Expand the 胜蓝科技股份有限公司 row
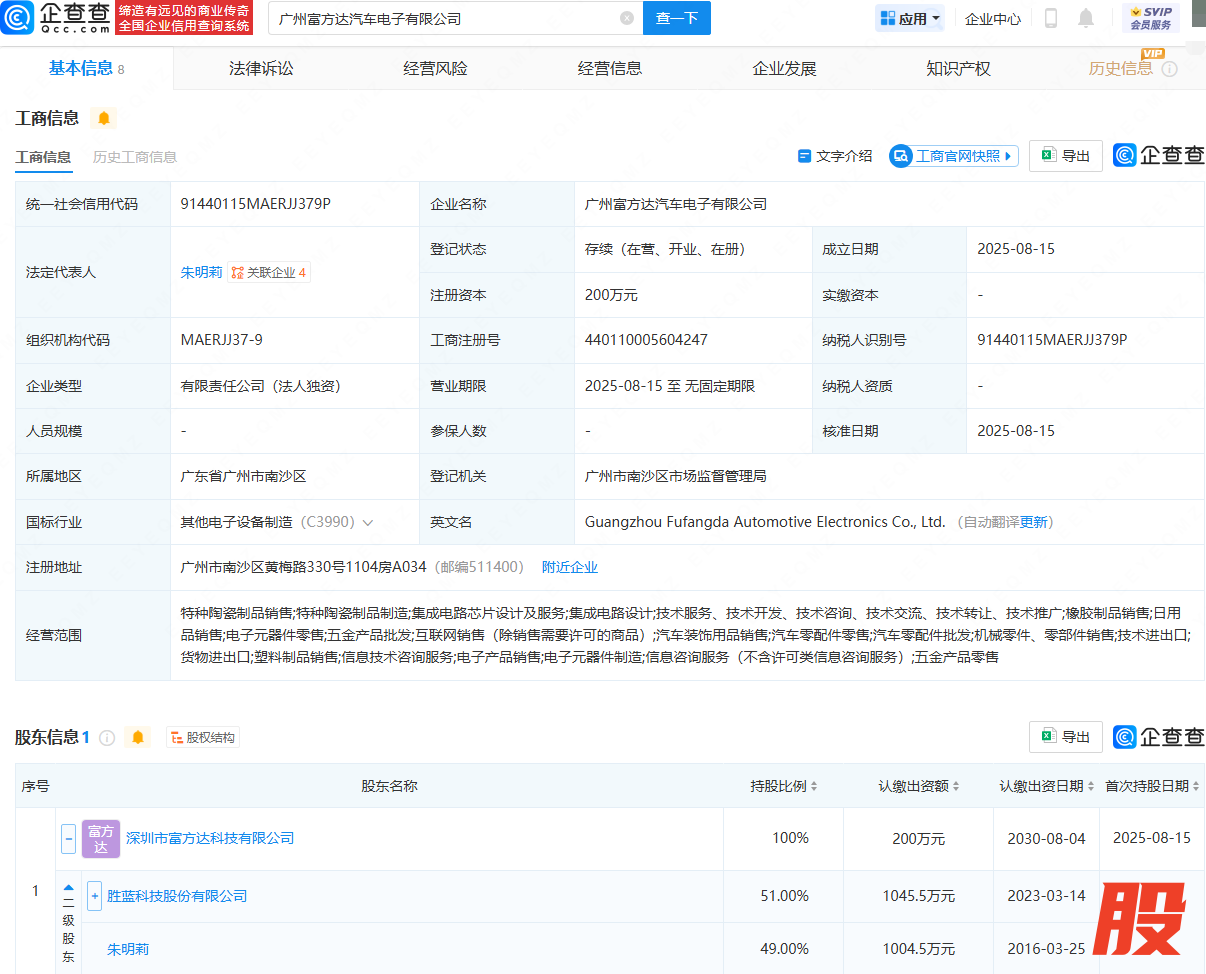 point(95,896)
